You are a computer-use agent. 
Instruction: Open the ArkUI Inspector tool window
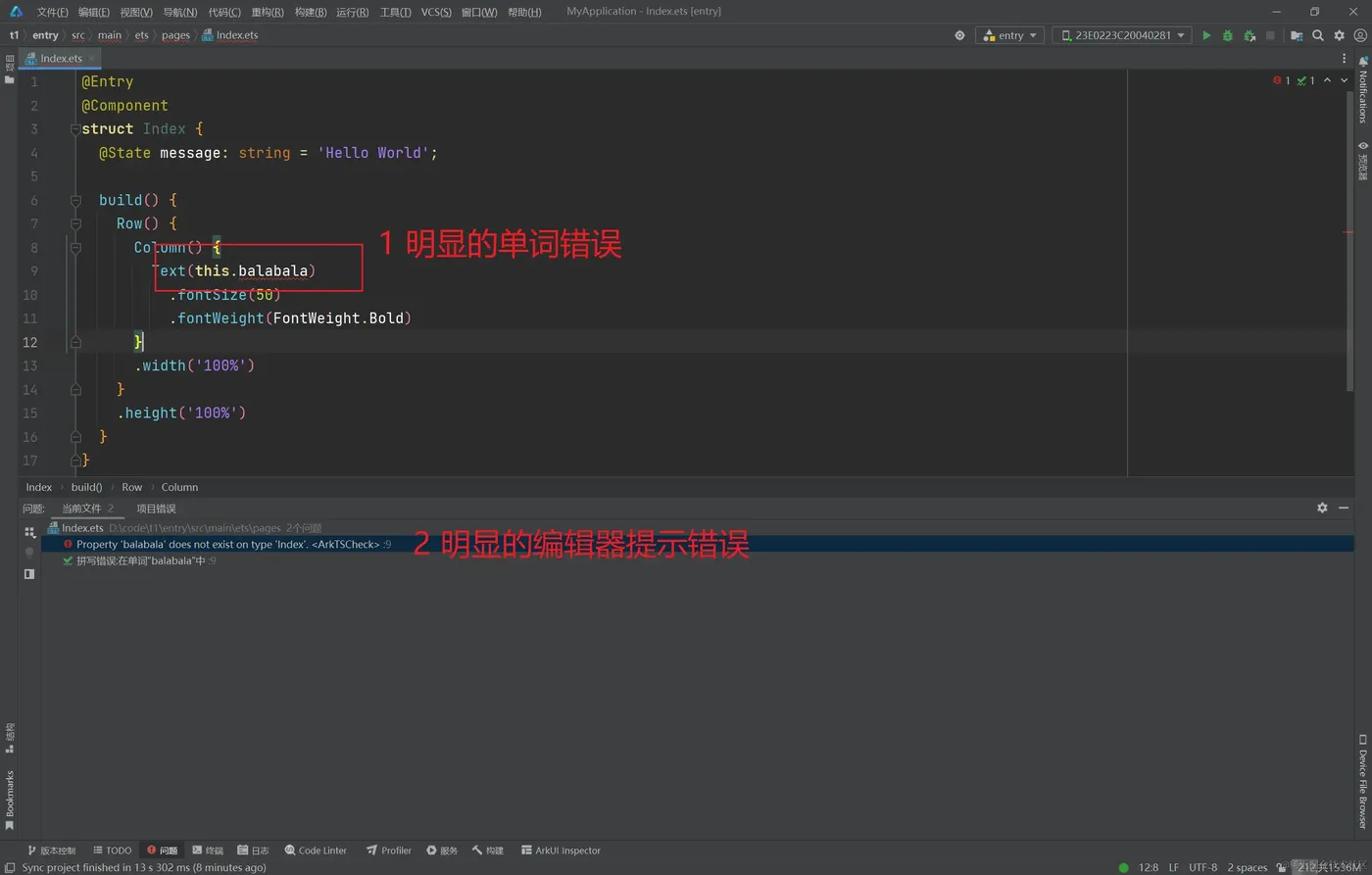coord(561,851)
